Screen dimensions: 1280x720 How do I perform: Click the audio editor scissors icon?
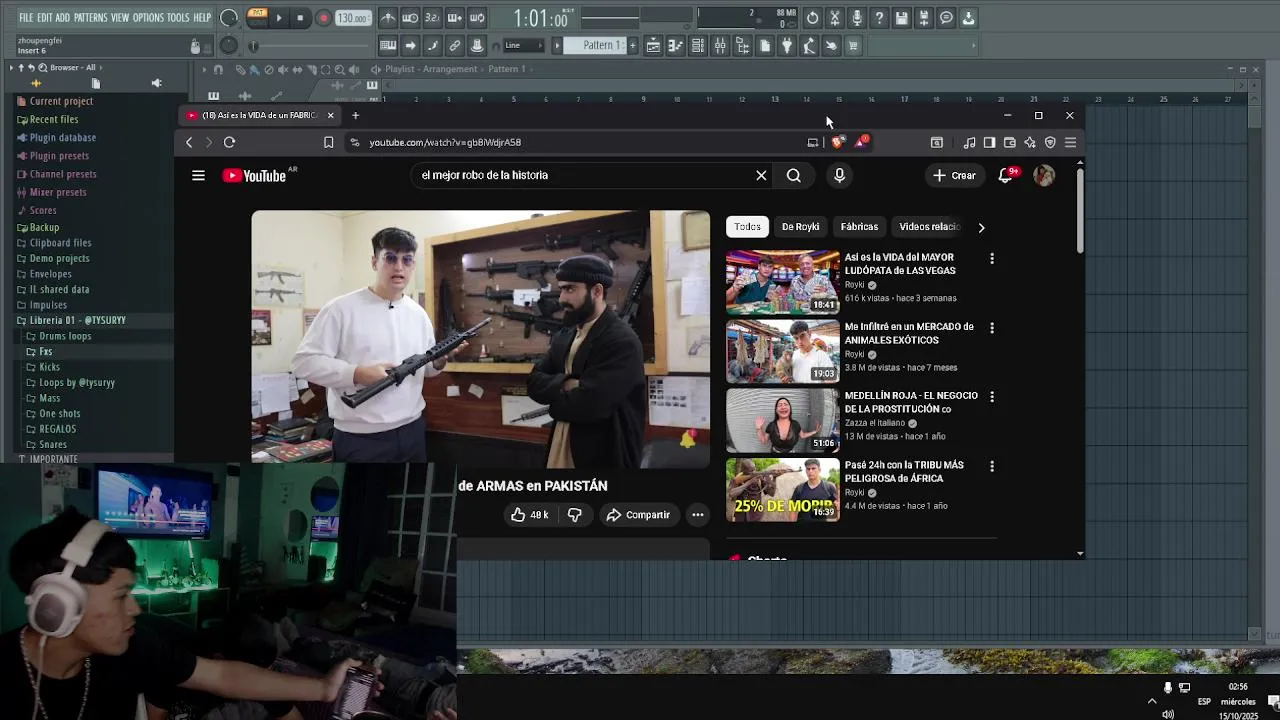(x=834, y=18)
